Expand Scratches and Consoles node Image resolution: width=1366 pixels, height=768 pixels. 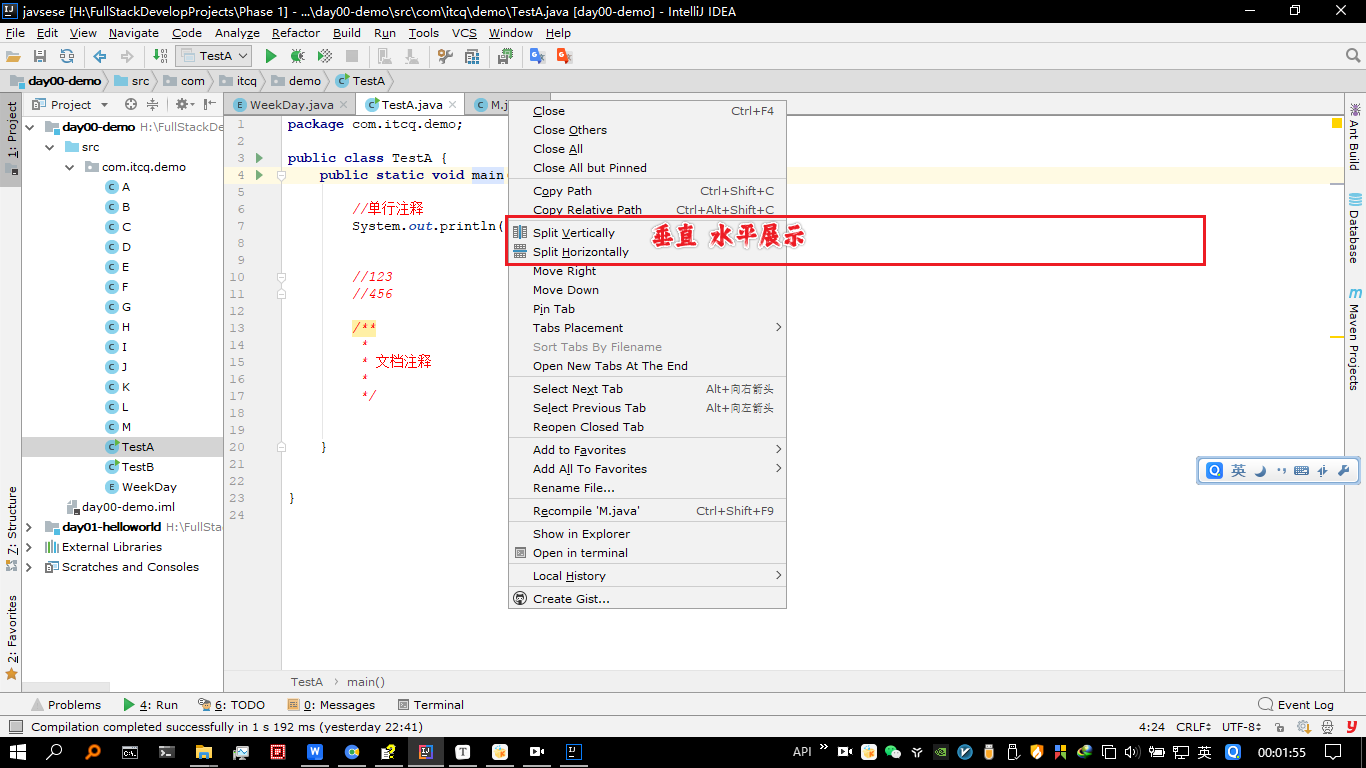point(29,567)
